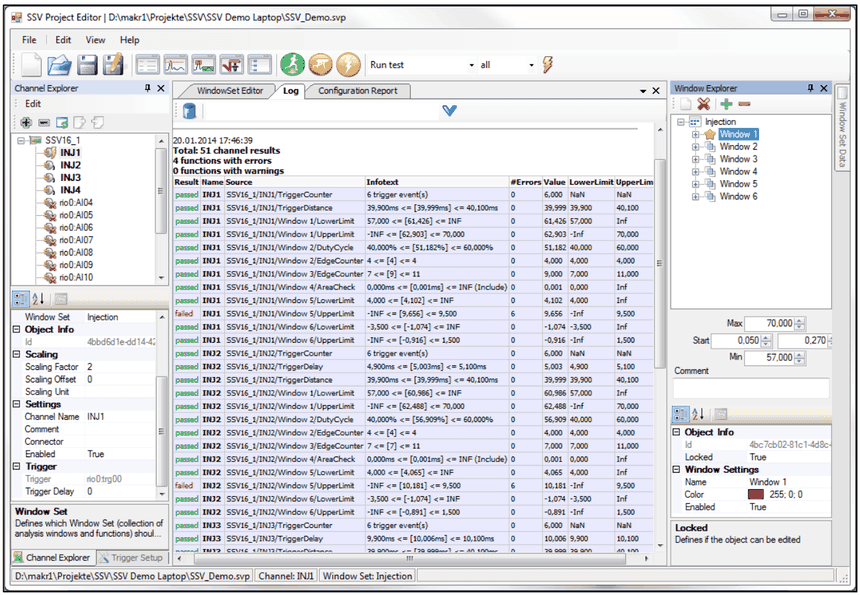
Task: Click the new page icon in Window Explorer toolbar
Action: [686, 104]
